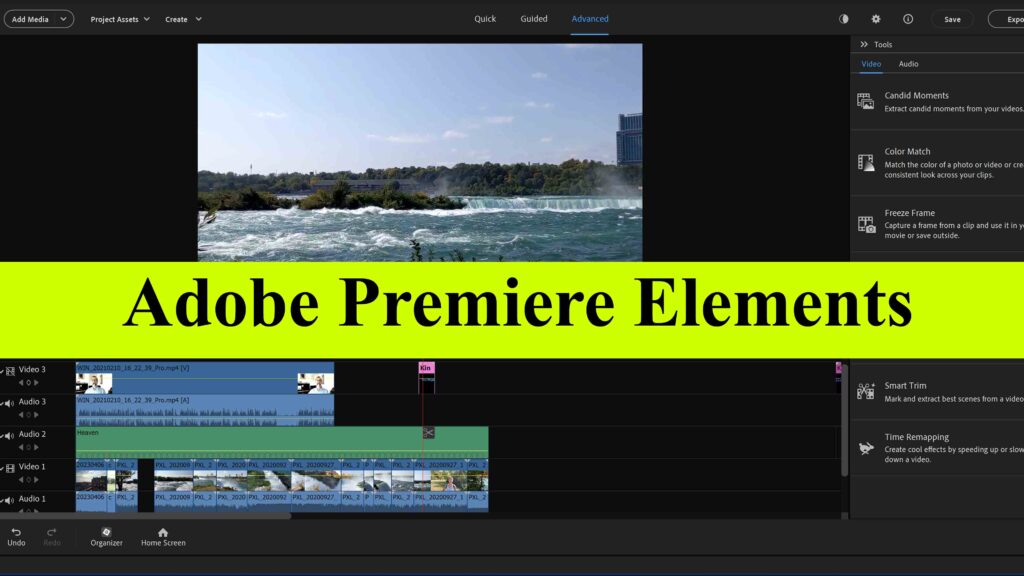Click the scissors split-clip icon on playhead
The height and width of the screenshot is (576, 1024).
(428, 433)
